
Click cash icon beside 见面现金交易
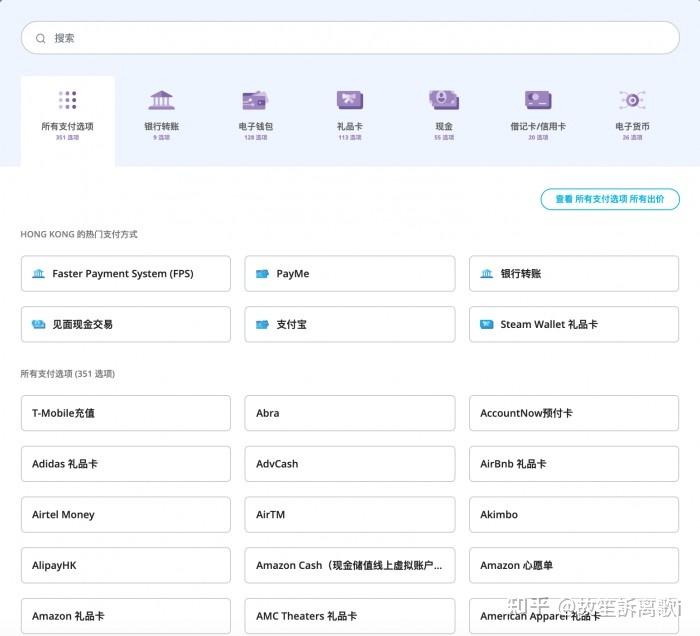(x=39, y=324)
